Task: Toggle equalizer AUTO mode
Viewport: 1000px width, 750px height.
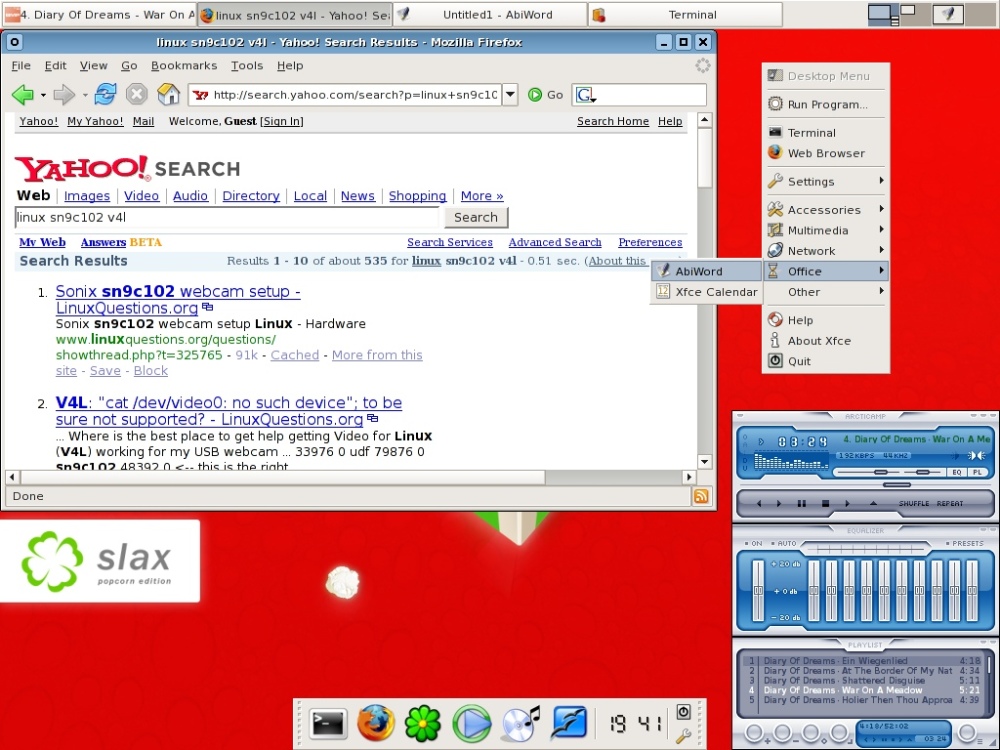Action: [784, 543]
